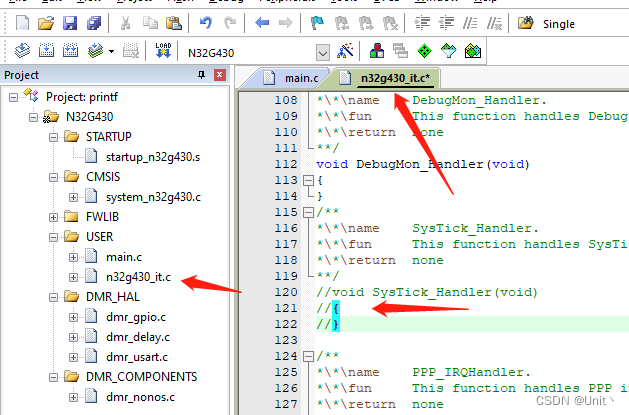Click Select Software Packs icon
Image resolution: width=629 pixels, height=415 pixels.
pyautogui.click(x=448, y=51)
